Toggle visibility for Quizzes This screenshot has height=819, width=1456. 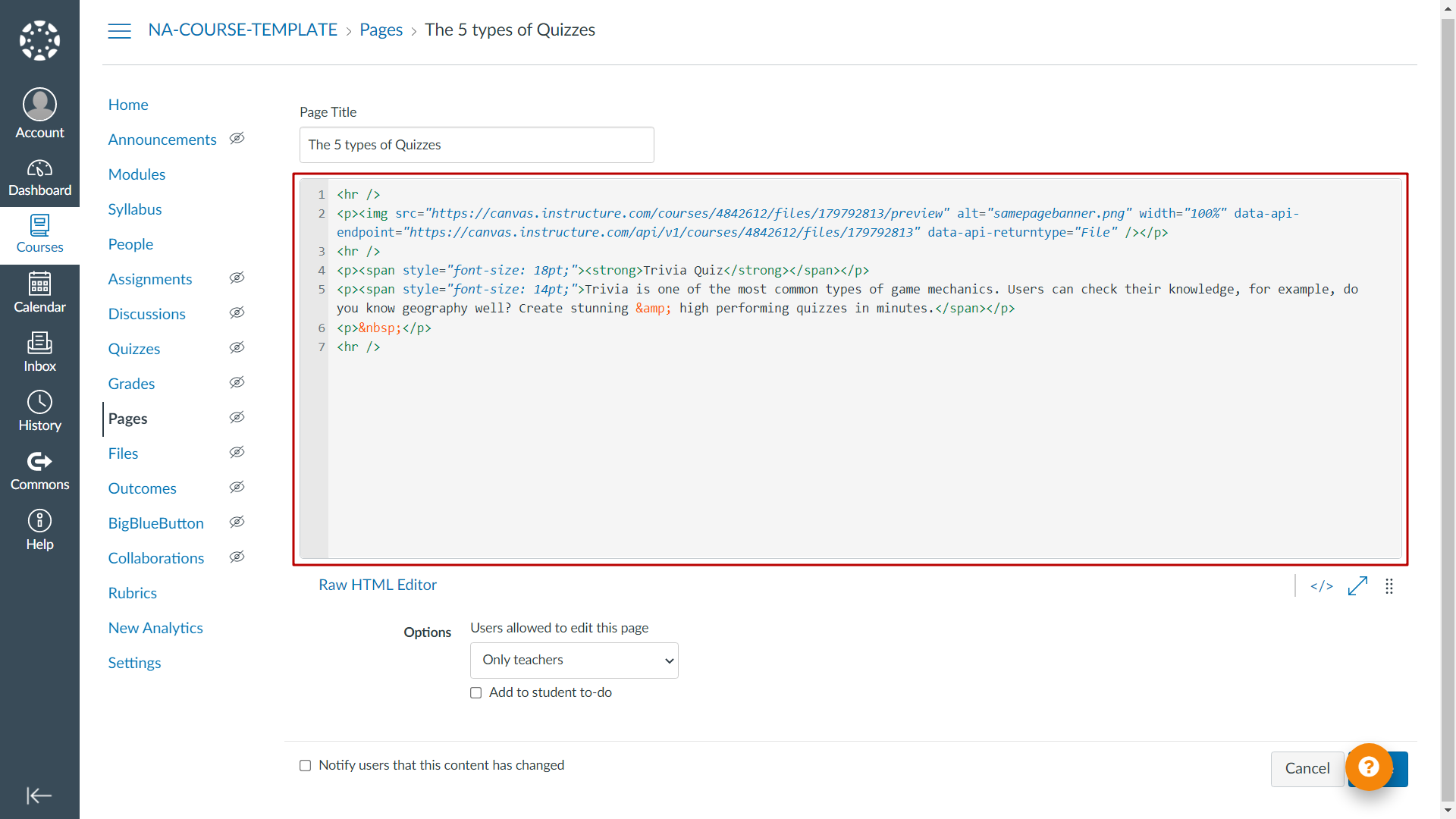coord(237,348)
